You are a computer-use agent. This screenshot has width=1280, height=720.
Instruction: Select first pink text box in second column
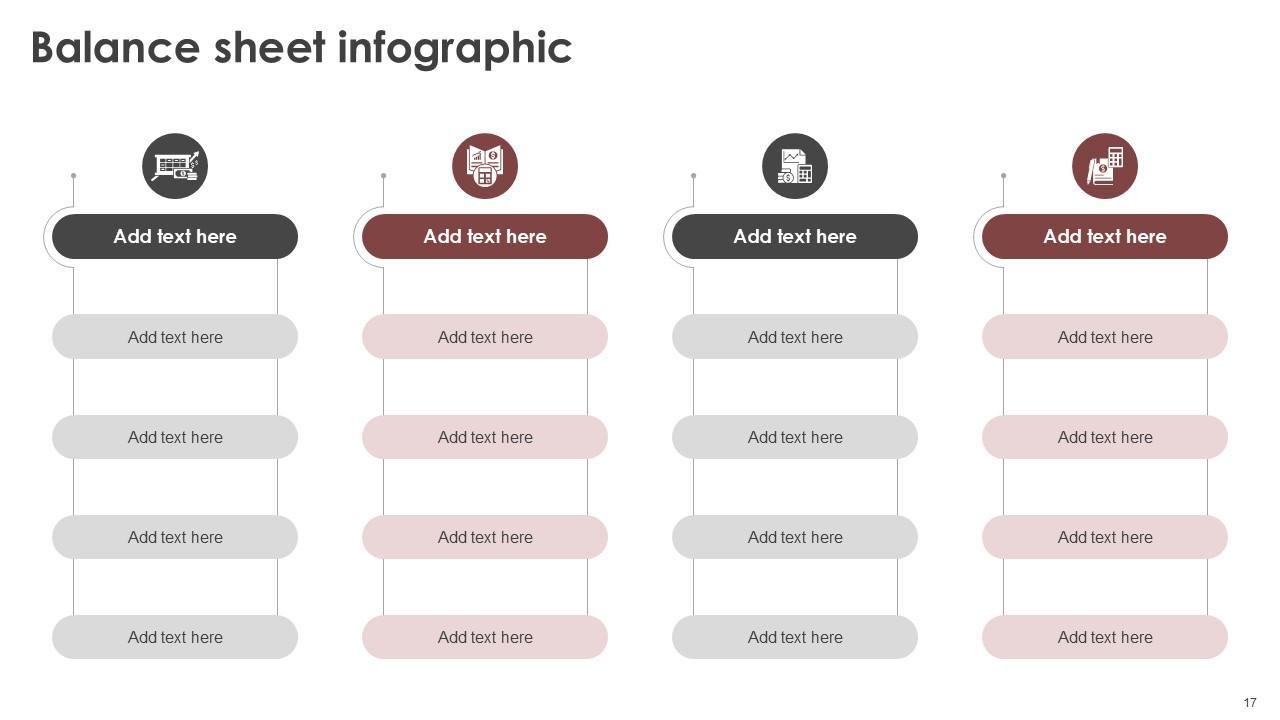[x=485, y=337]
